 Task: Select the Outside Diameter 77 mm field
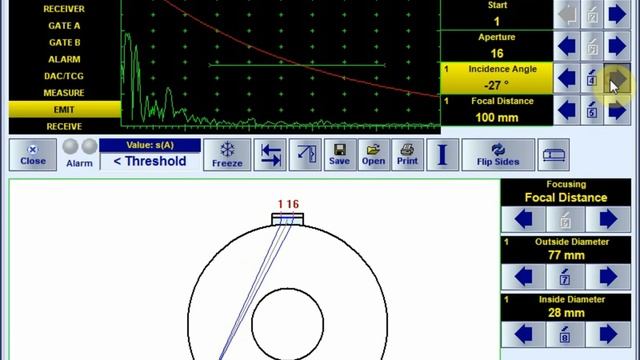tap(566, 249)
